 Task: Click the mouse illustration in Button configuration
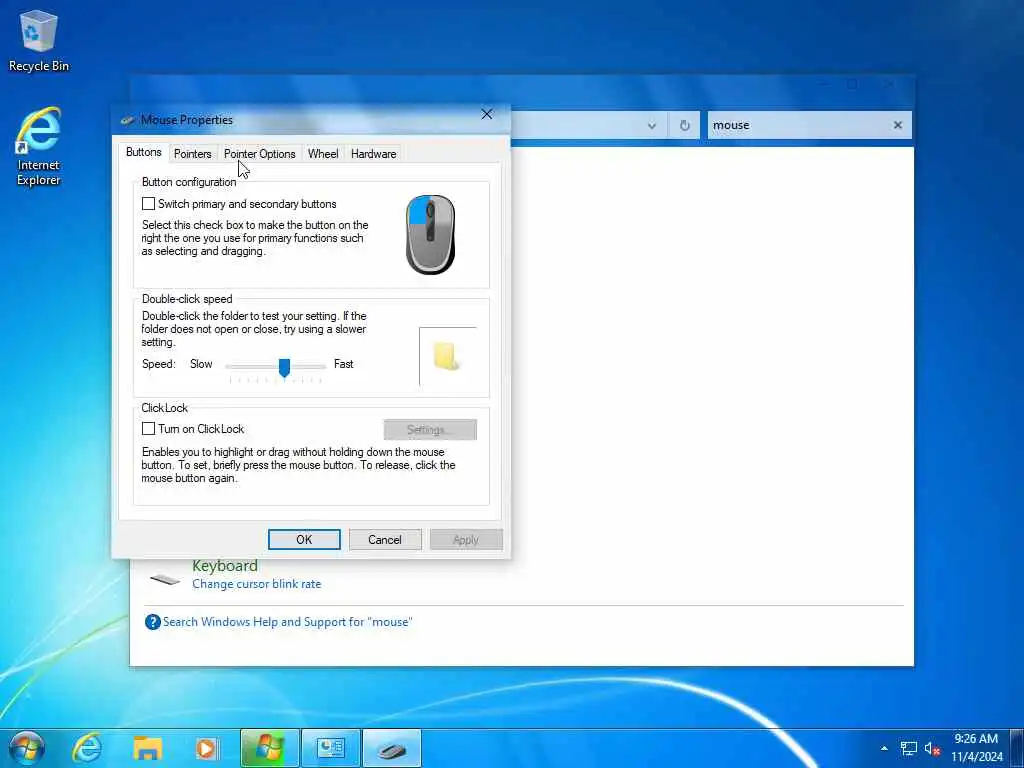[x=430, y=234]
